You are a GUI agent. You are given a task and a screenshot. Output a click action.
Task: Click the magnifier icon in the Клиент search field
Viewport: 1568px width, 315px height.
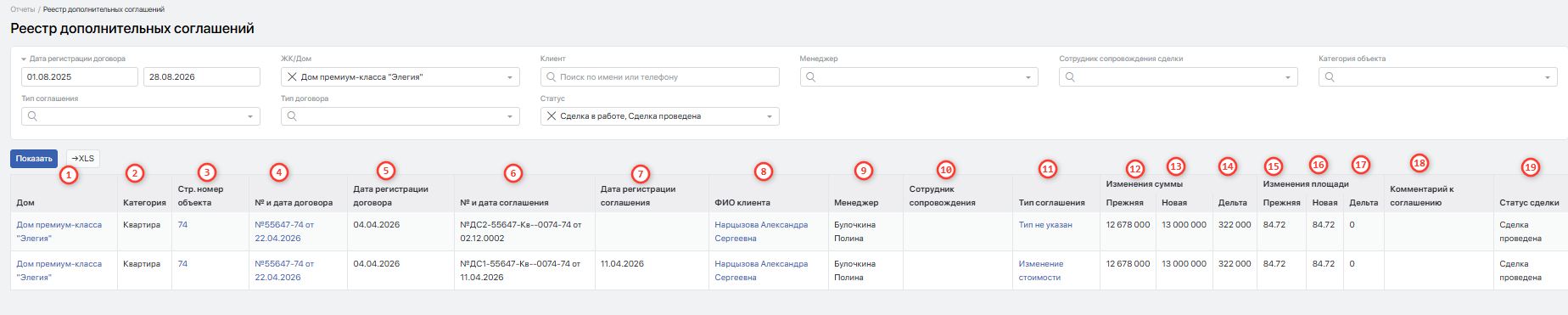coord(551,77)
